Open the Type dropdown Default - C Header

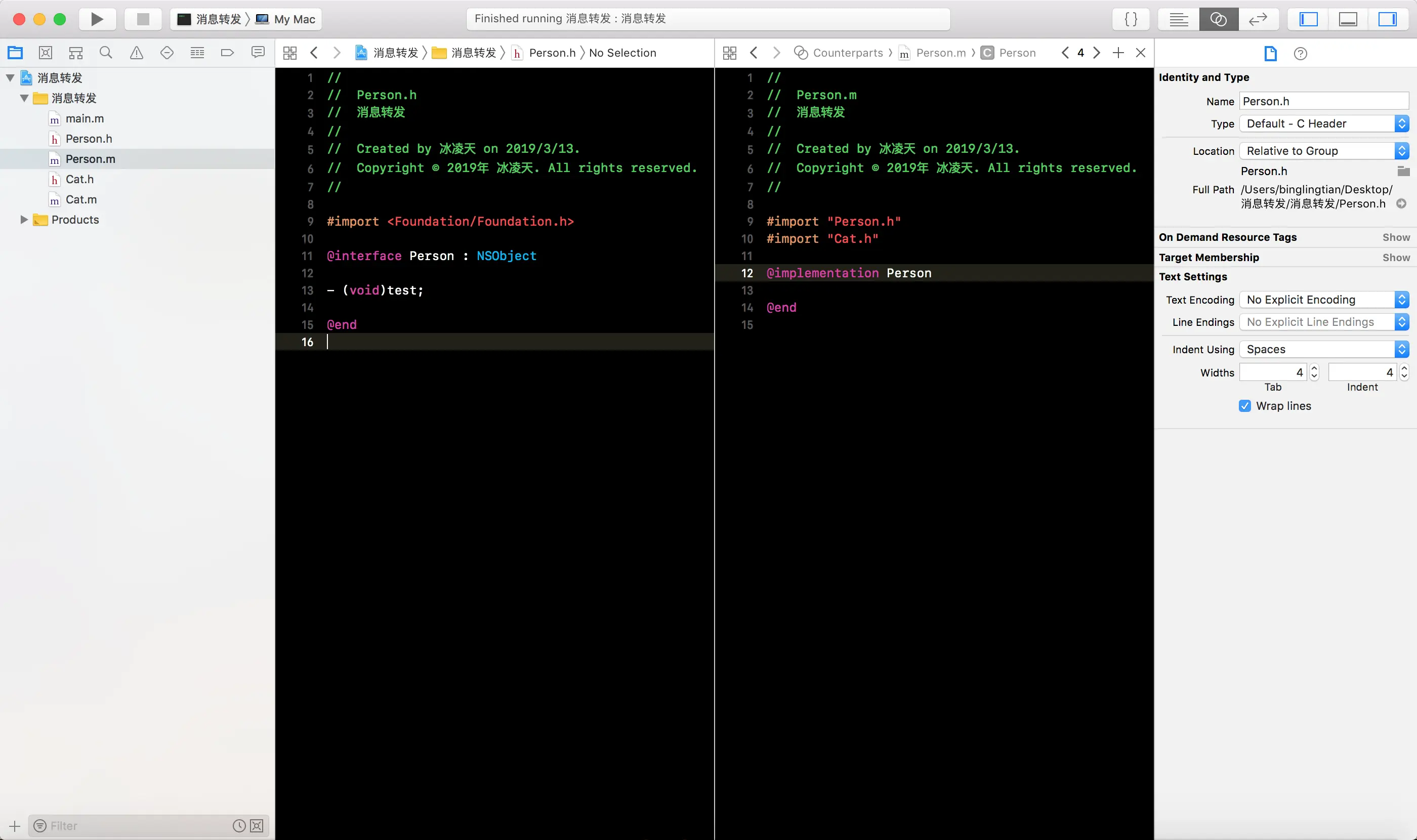1323,123
